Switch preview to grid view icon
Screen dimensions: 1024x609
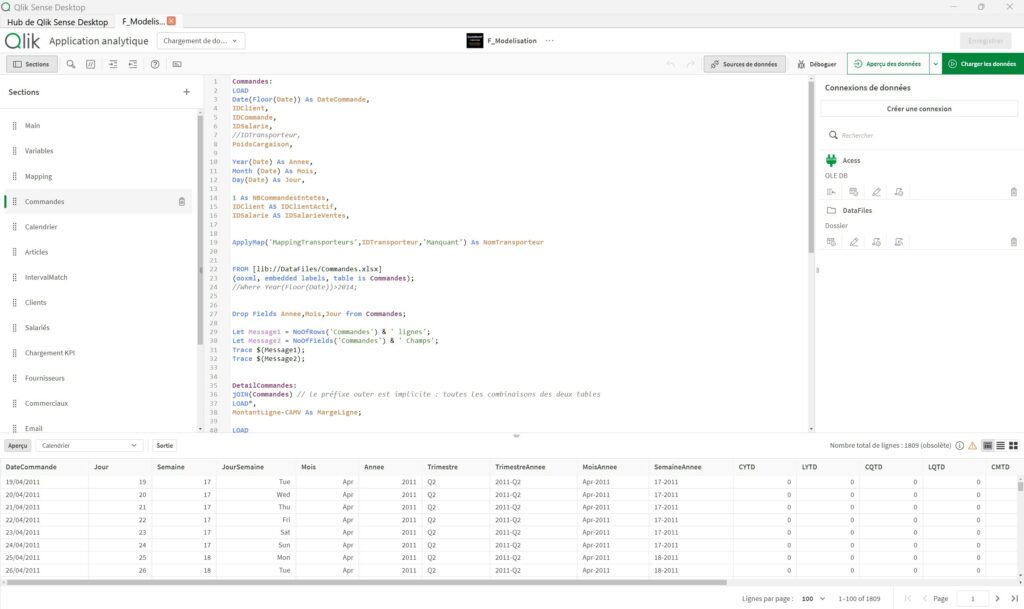1013,445
